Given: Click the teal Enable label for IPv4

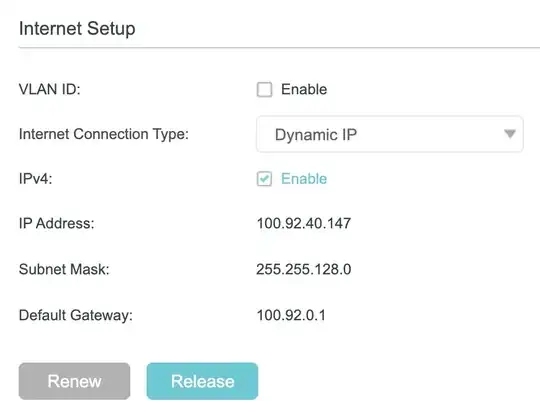Looking at the screenshot, I should click(304, 179).
